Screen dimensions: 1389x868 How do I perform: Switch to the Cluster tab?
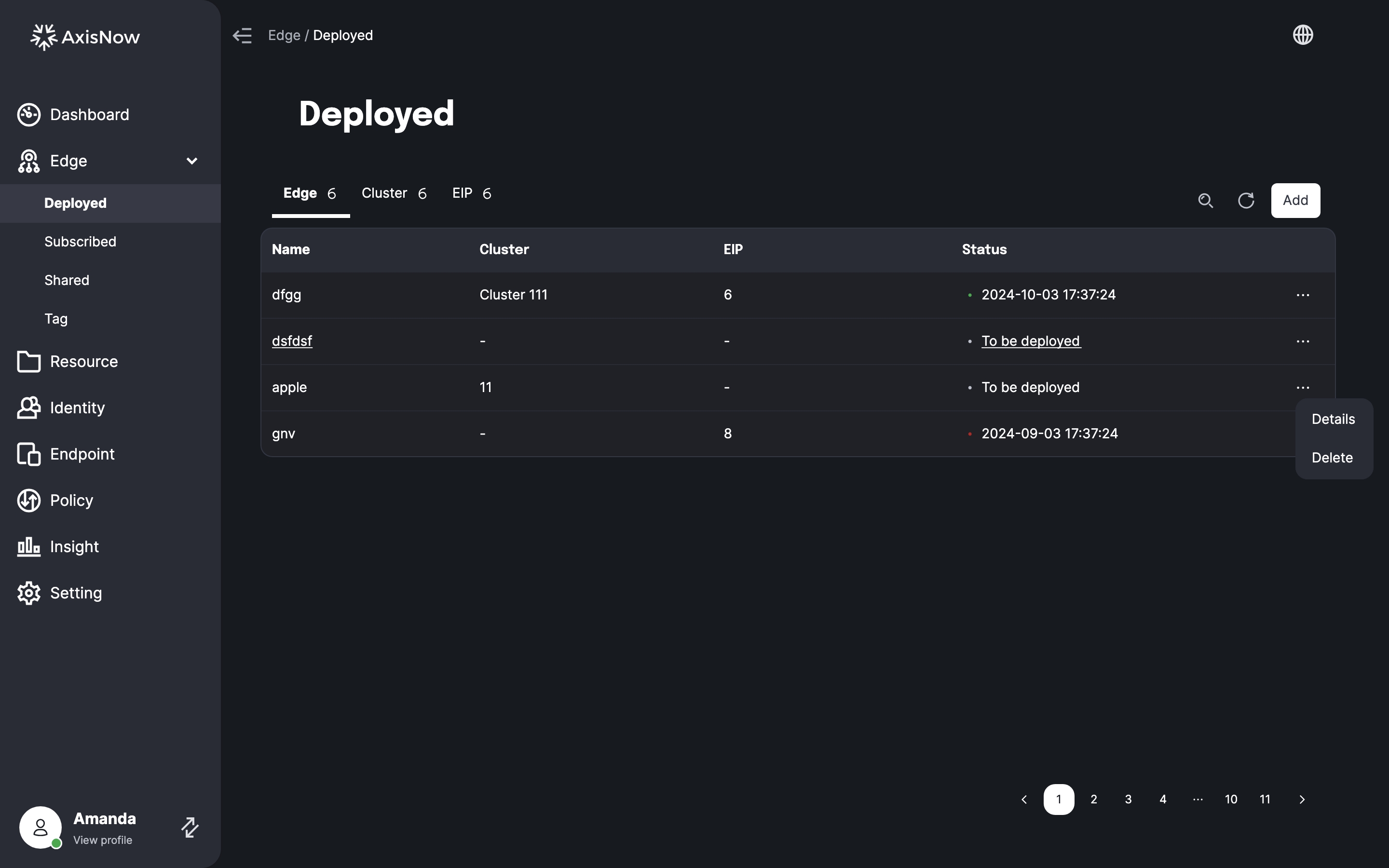(x=384, y=193)
